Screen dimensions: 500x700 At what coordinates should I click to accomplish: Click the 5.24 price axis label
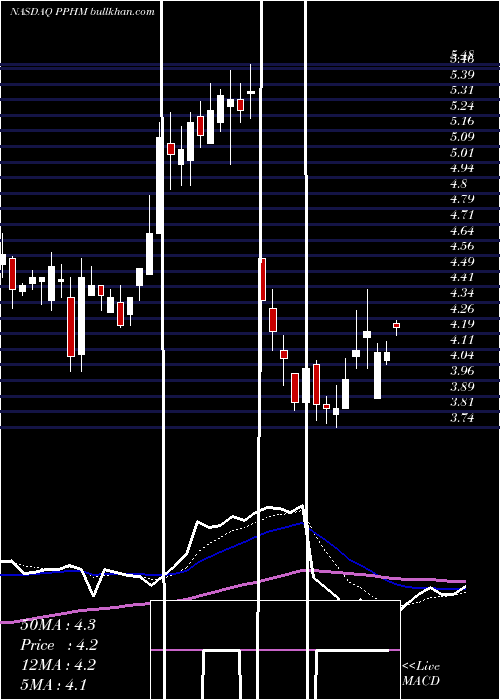tap(462, 106)
